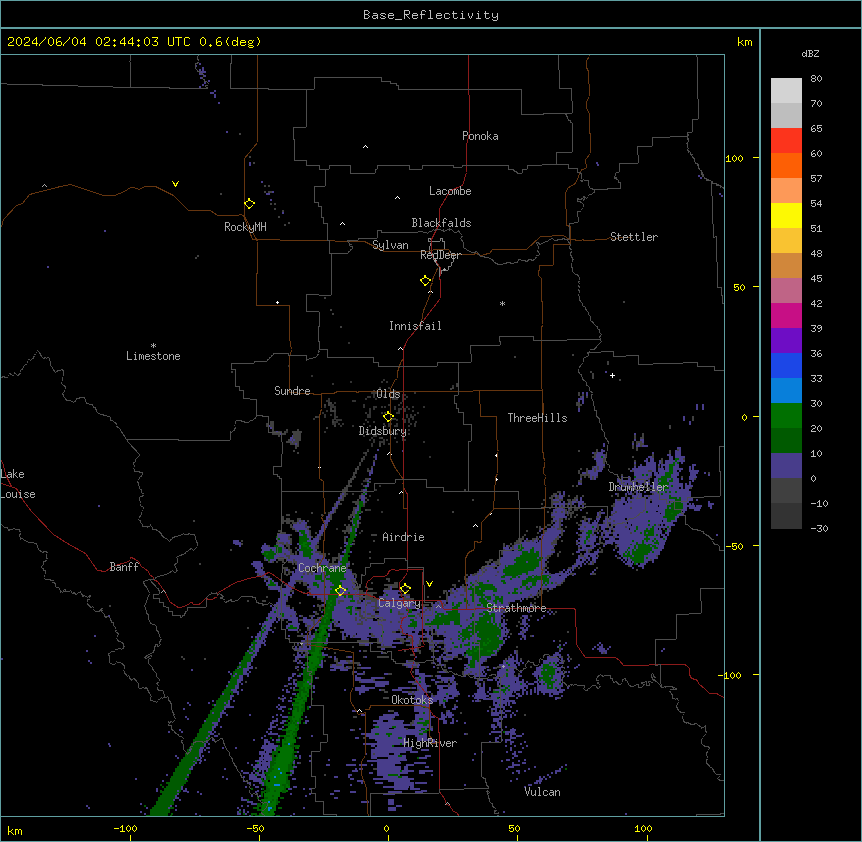Click the yellow diamond marker south of RedDeer
This screenshot has height=842, width=862.
click(x=426, y=281)
